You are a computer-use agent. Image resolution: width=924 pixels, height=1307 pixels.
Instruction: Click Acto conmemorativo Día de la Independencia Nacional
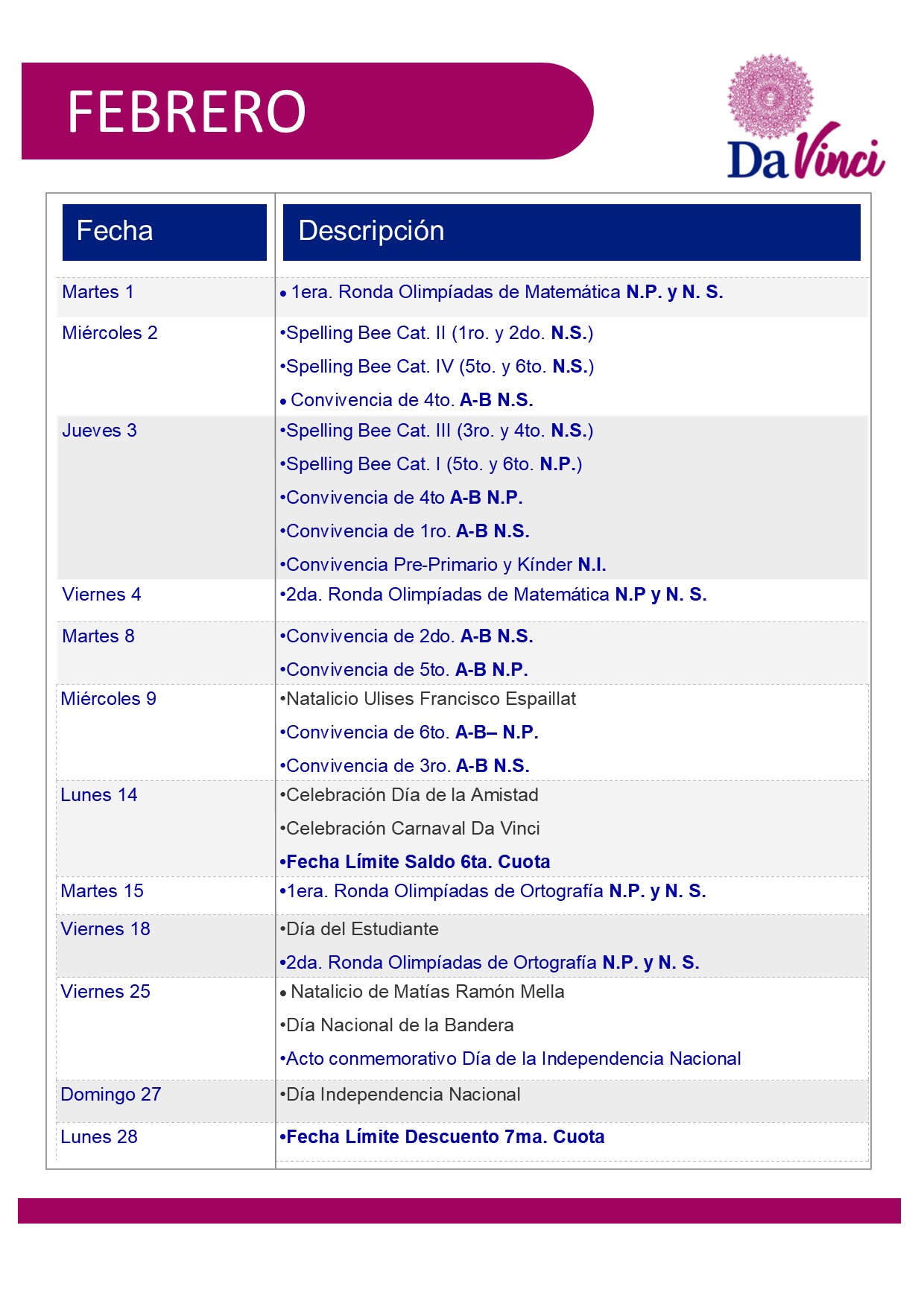pos(510,1059)
